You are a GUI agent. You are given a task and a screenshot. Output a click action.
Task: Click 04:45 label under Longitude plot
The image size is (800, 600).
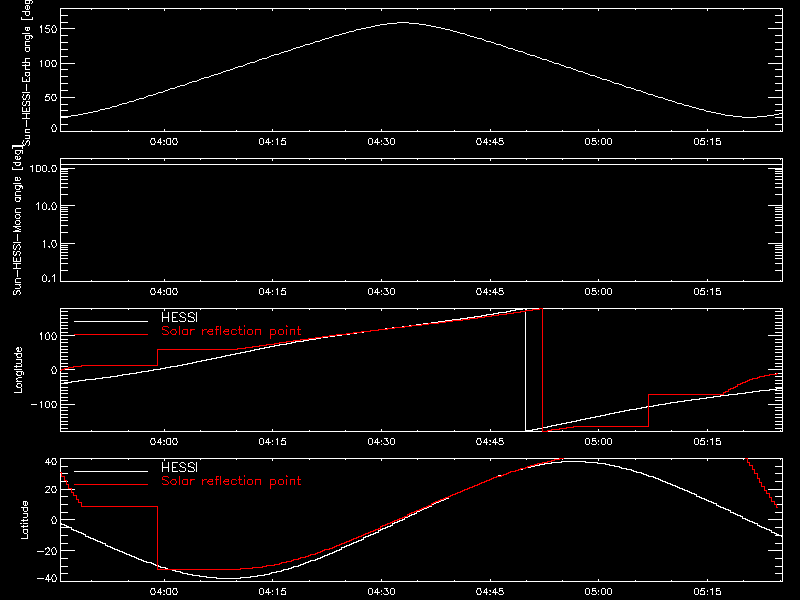(490, 441)
